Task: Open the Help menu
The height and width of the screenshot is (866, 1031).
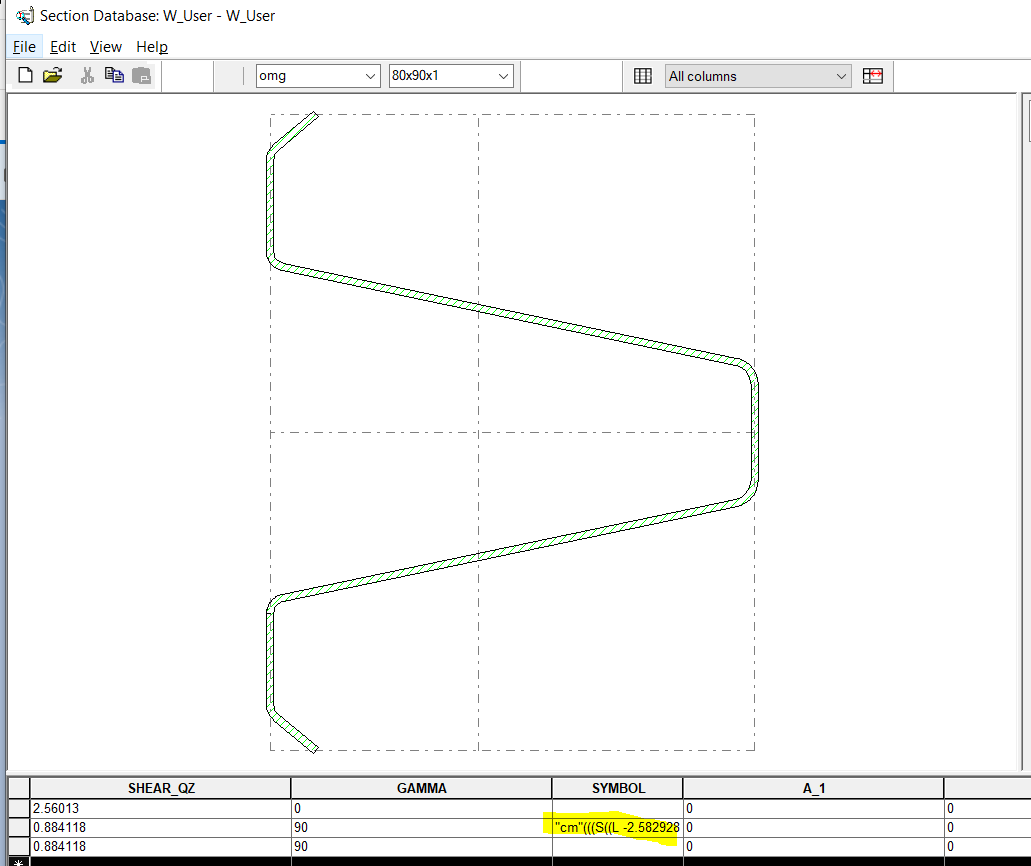Action: (152, 47)
